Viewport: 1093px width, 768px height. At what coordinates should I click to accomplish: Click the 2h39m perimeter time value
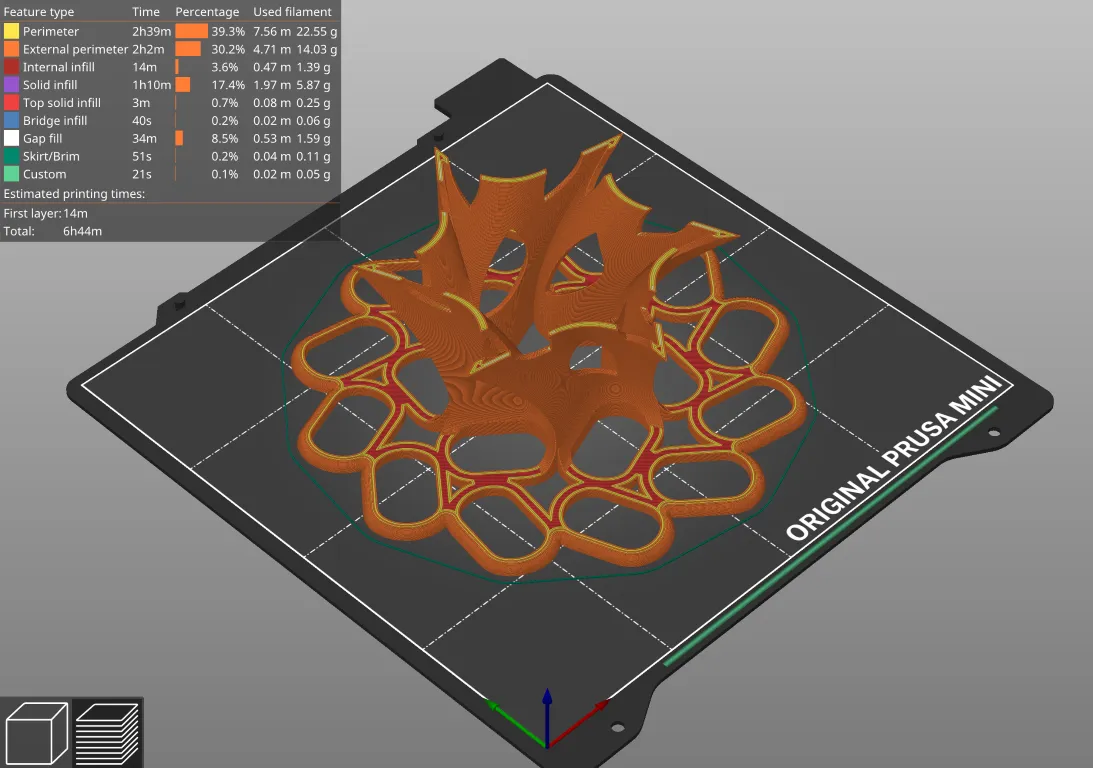[x=151, y=31]
